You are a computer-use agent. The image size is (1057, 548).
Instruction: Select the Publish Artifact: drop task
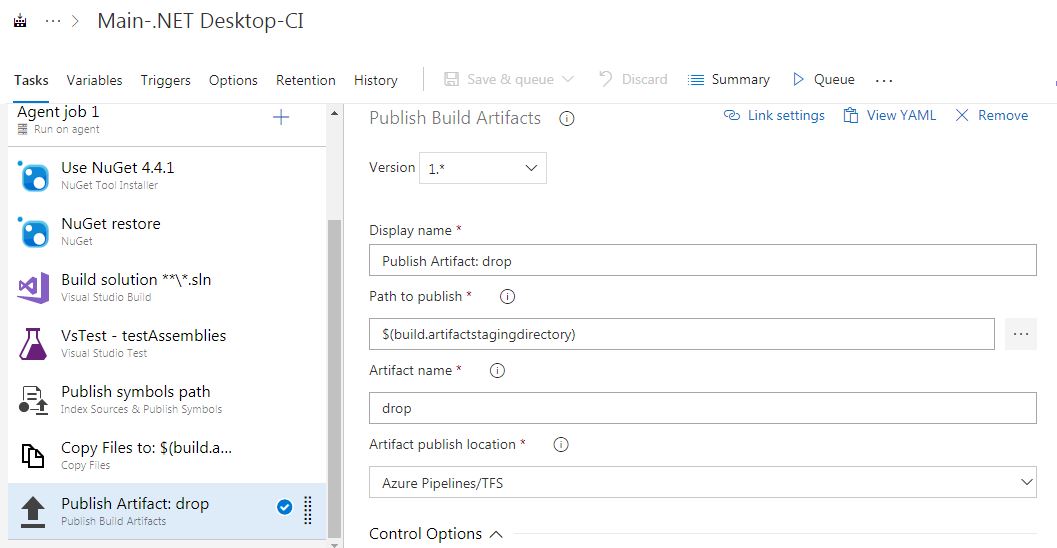tap(167, 511)
